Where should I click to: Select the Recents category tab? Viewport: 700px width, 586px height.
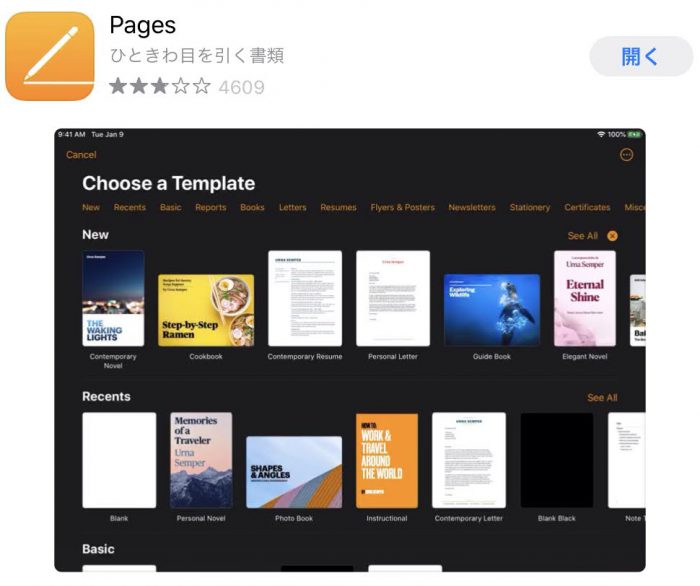click(x=130, y=208)
